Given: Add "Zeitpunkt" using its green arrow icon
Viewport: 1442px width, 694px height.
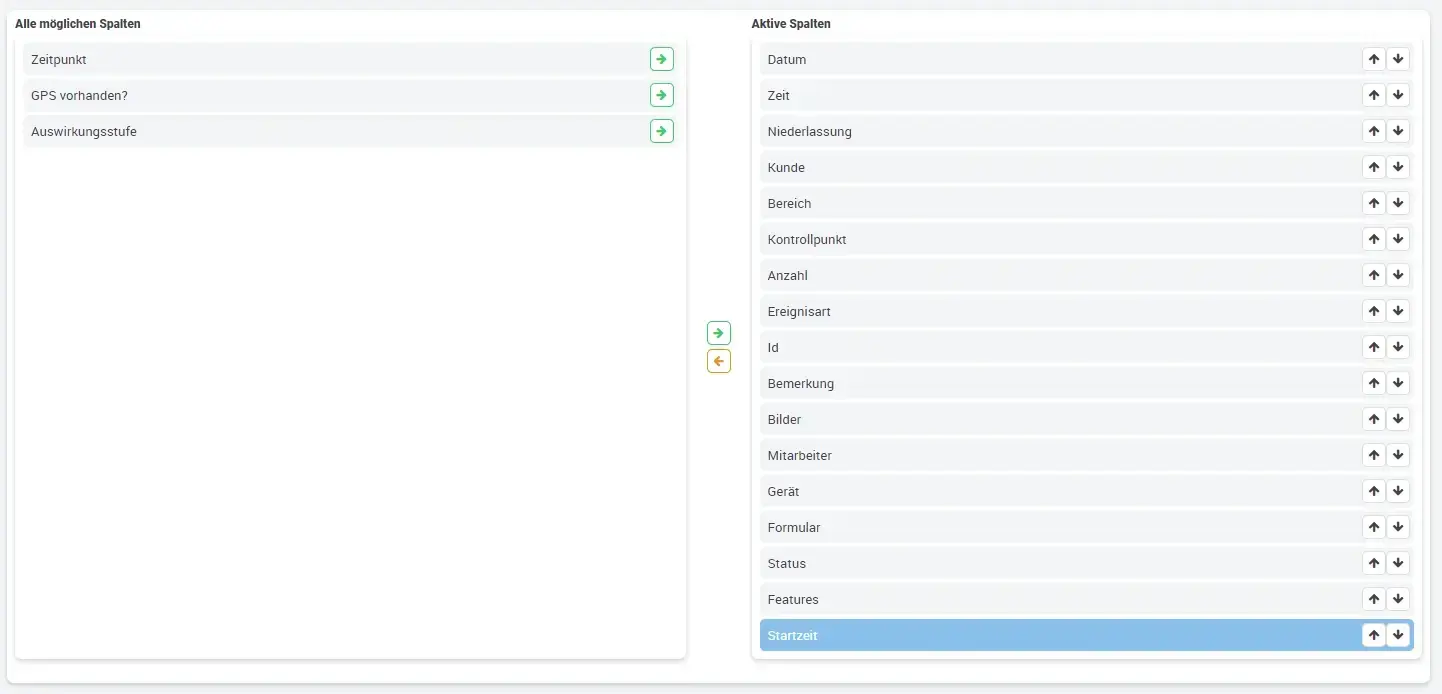Looking at the screenshot, I should [661, 59].
